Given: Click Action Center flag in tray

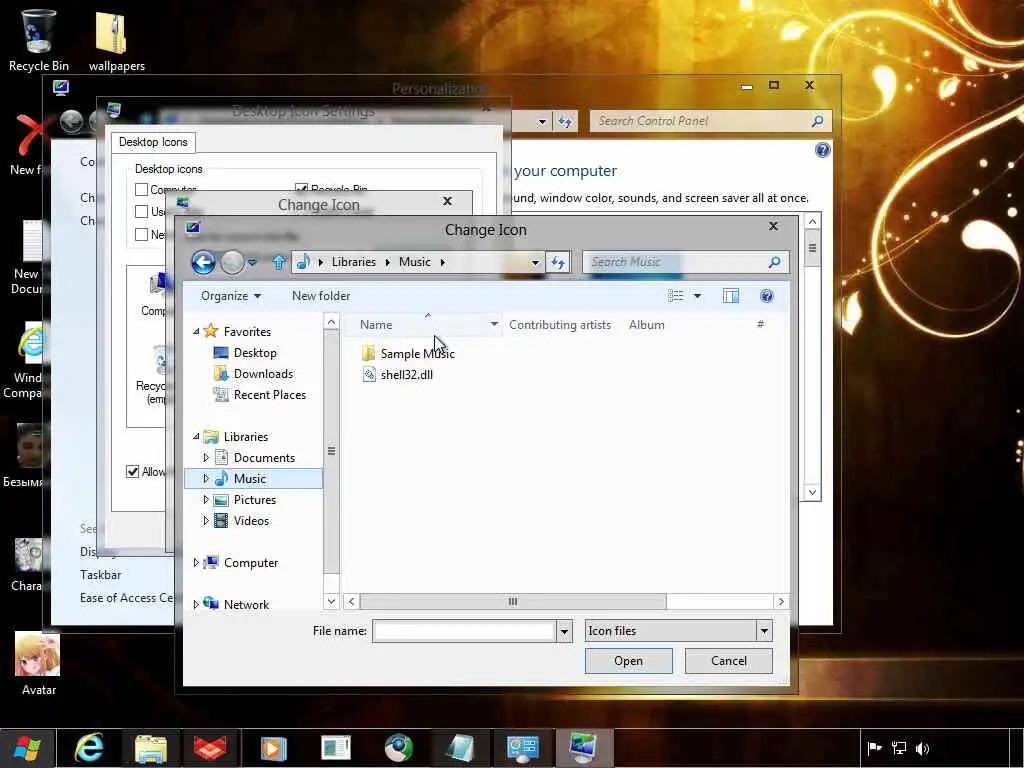Looking at the screenshot, I should tap(874, 748).
